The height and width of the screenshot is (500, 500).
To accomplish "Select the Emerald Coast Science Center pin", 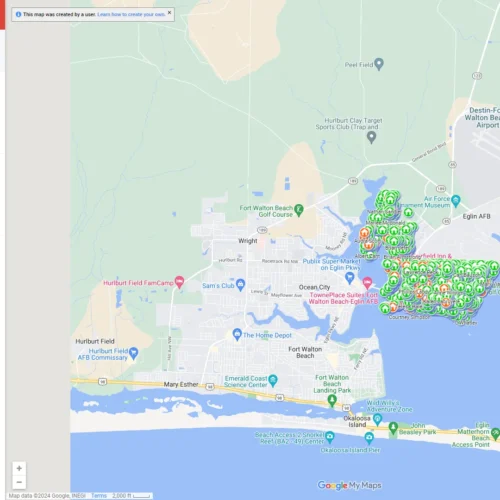I will point(273,381).
